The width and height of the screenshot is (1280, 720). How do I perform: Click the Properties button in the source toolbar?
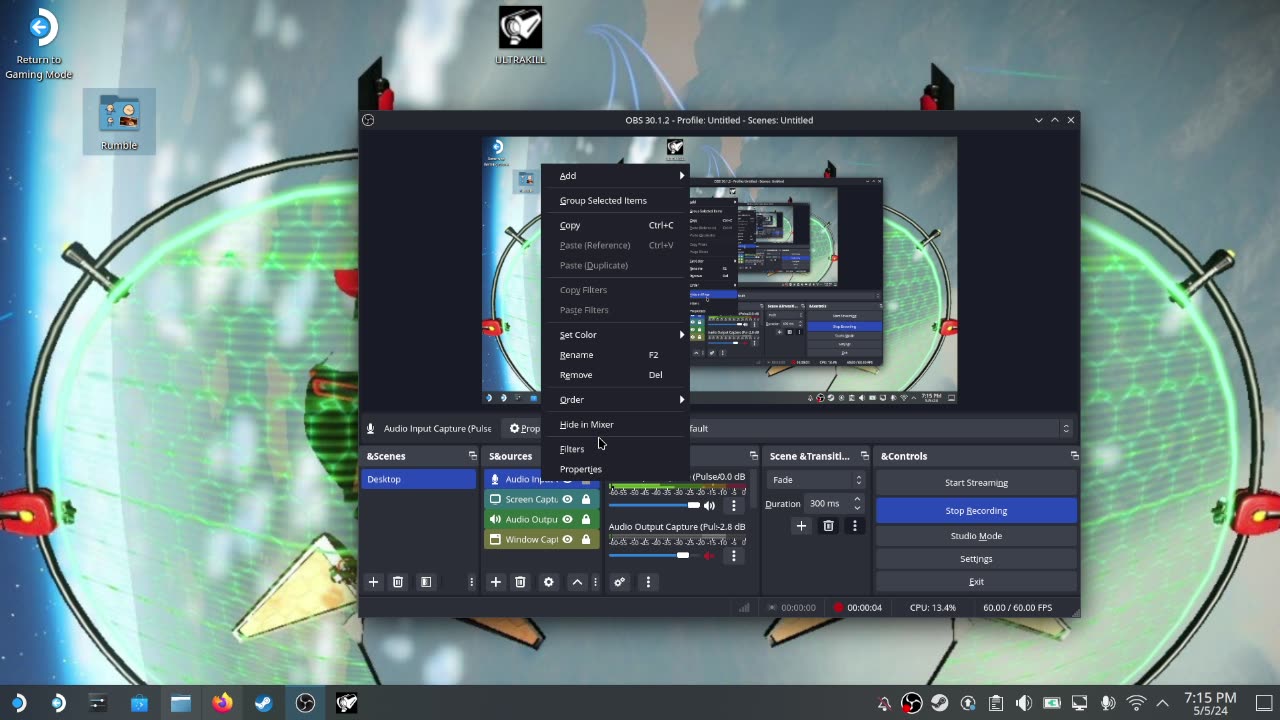click(523, 428)
